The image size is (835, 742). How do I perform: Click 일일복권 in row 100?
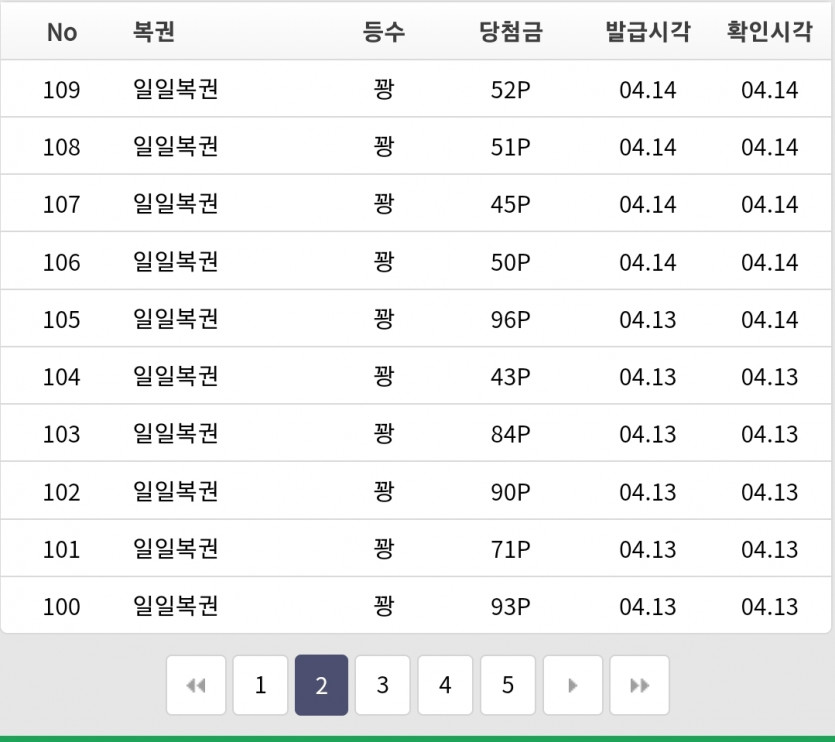tap(176, 606)
